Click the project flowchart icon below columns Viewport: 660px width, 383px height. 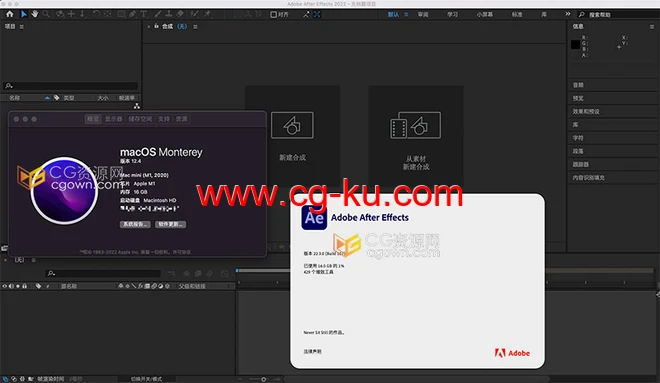(x=136, y=106)
